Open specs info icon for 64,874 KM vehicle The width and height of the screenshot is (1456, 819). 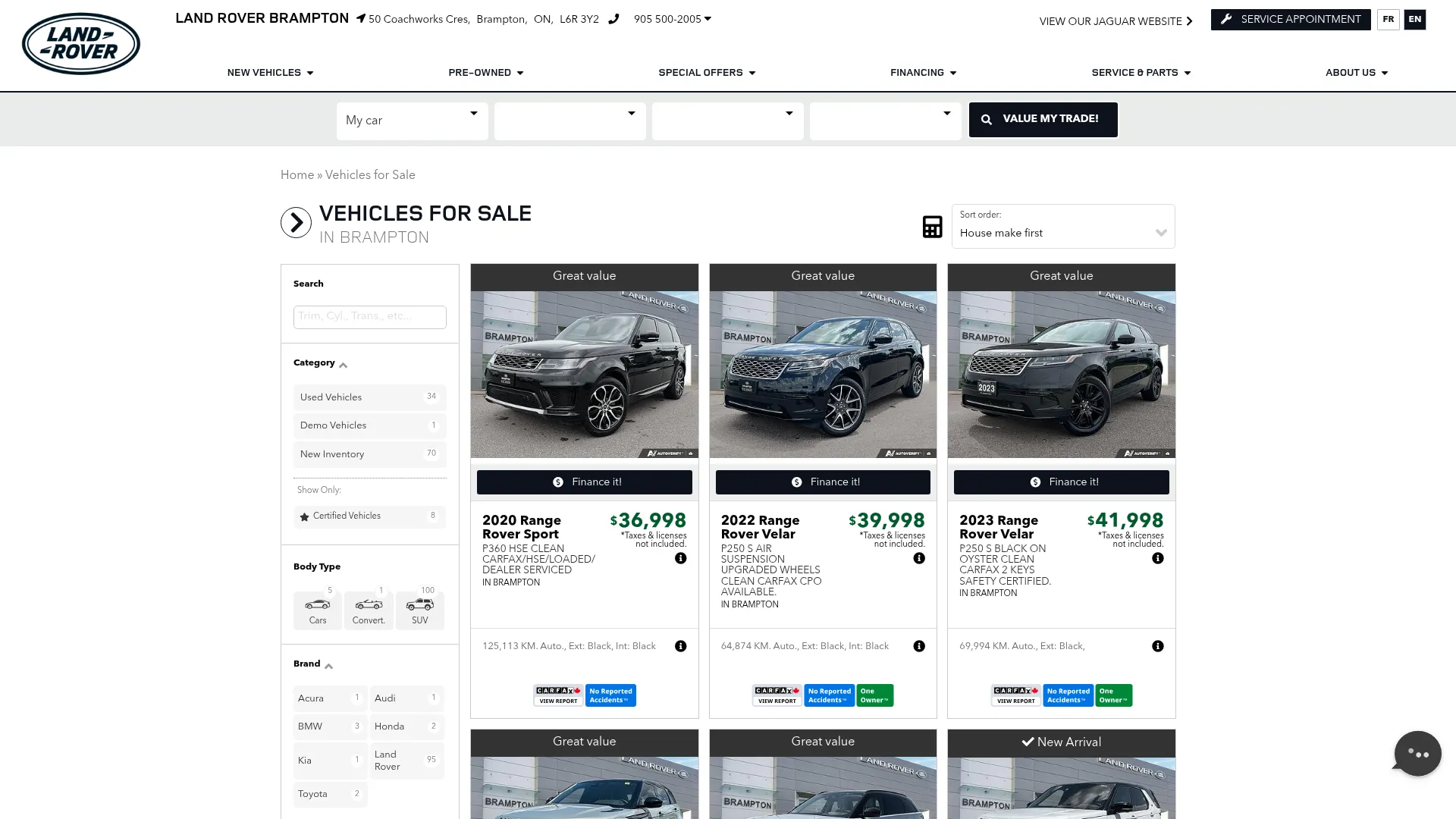tap(919, 646)
